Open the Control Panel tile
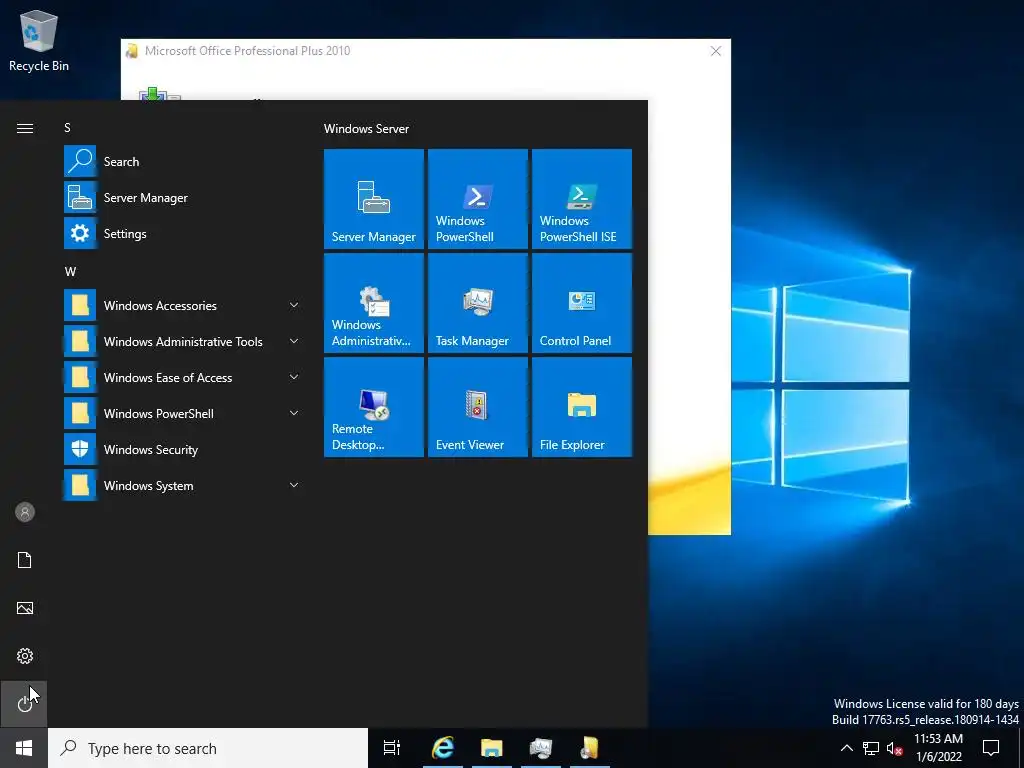Screen dimensions: 1024x768 pos(581,302)
